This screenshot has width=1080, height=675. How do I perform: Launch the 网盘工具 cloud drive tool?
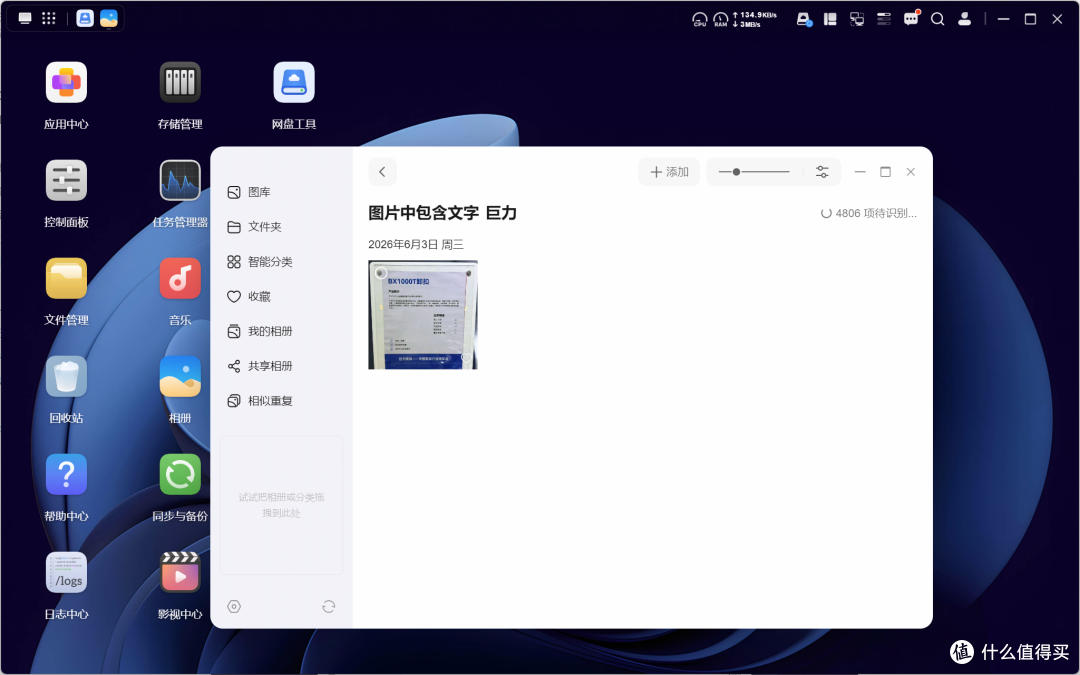293,83
